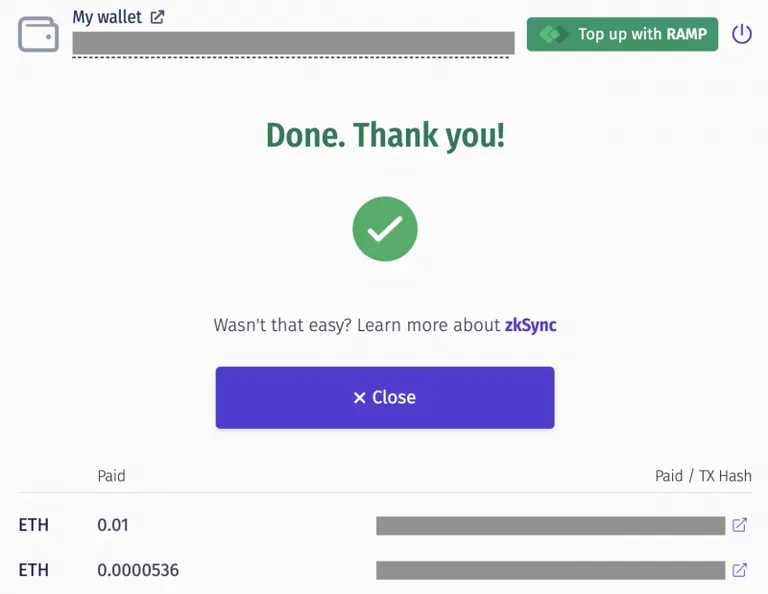Click the Paid column header
The image size is (768, 594).
[111, 476]
